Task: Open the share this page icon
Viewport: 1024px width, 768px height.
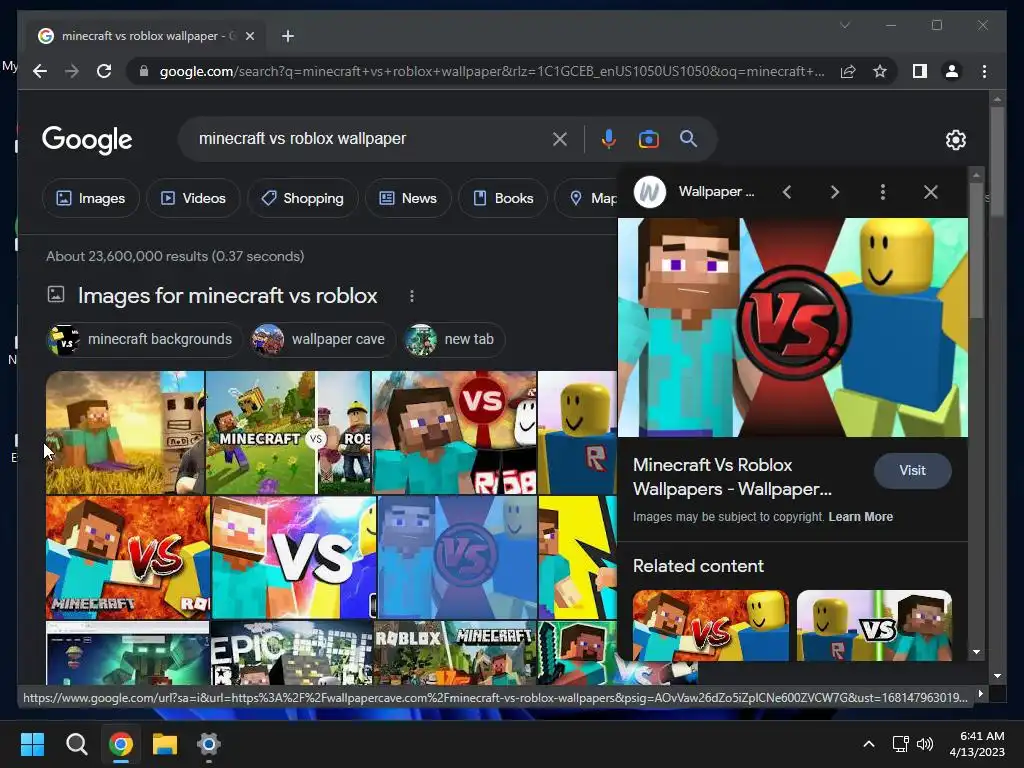Action: point(848,71)
